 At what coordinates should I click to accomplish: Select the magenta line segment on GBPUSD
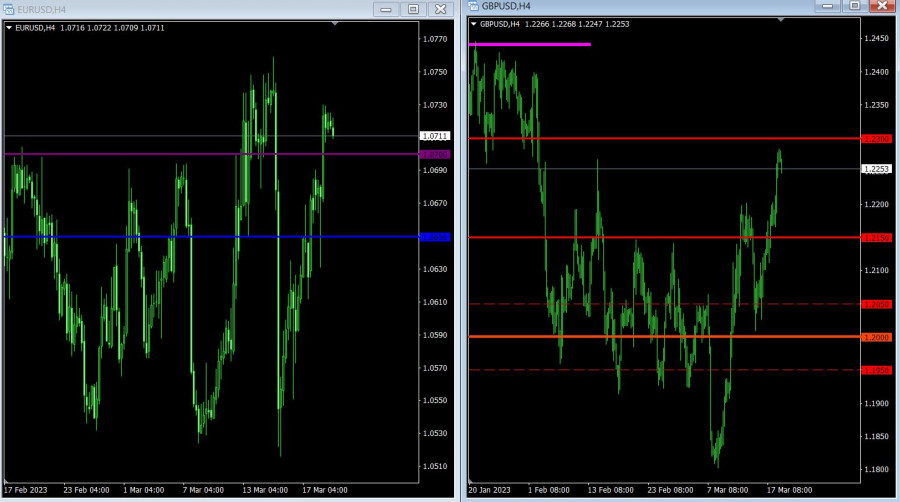(x=530, y=44)
